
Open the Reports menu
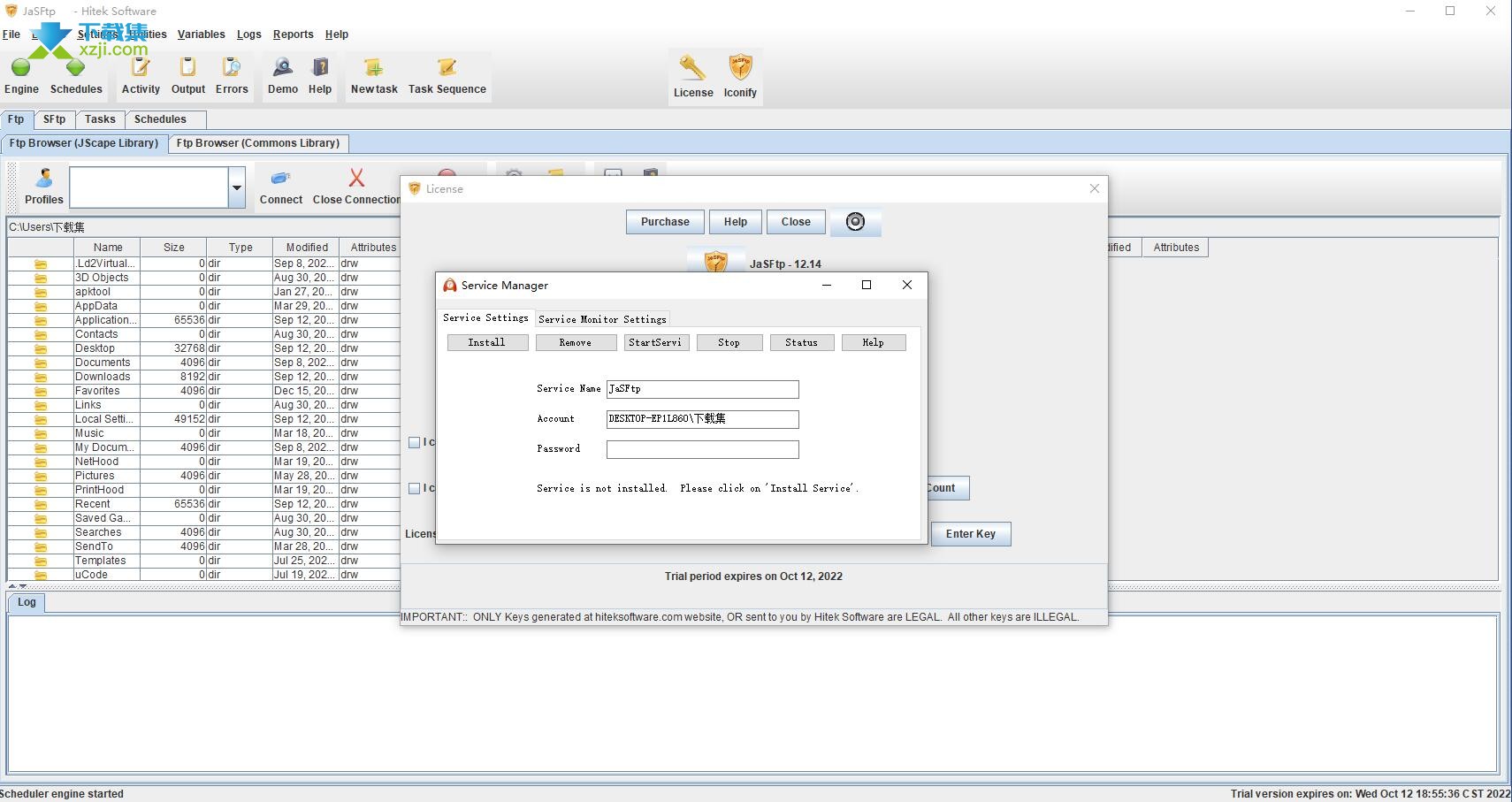[x=293, y=34]
